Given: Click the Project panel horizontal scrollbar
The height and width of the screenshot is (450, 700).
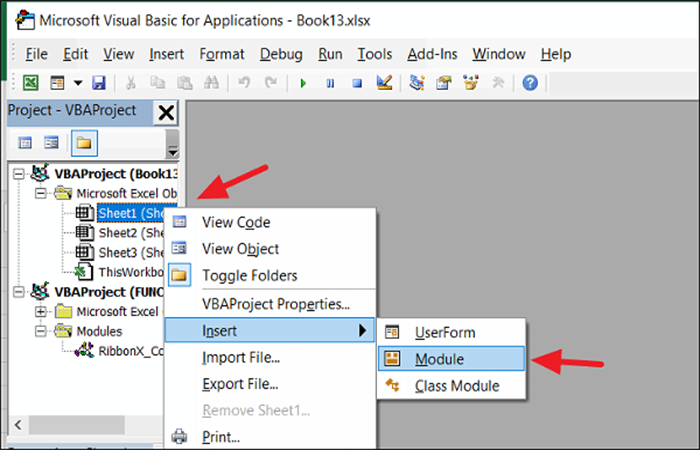Looking at the screenshot, I should [x=87, y=425].
